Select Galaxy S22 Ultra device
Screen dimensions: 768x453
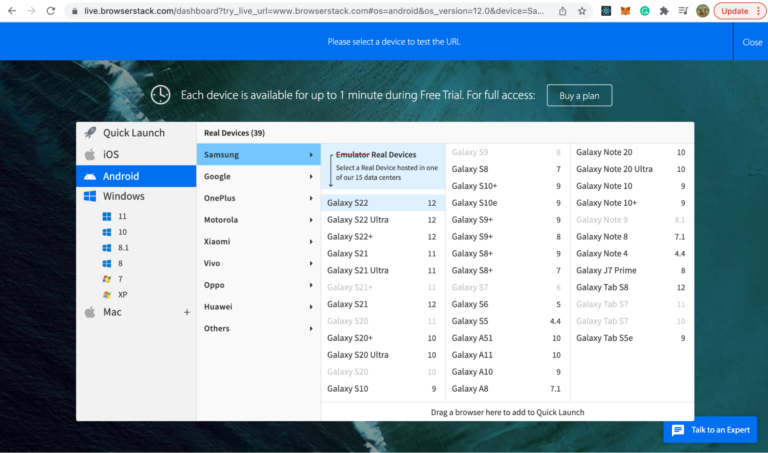(x=381, y=220)
